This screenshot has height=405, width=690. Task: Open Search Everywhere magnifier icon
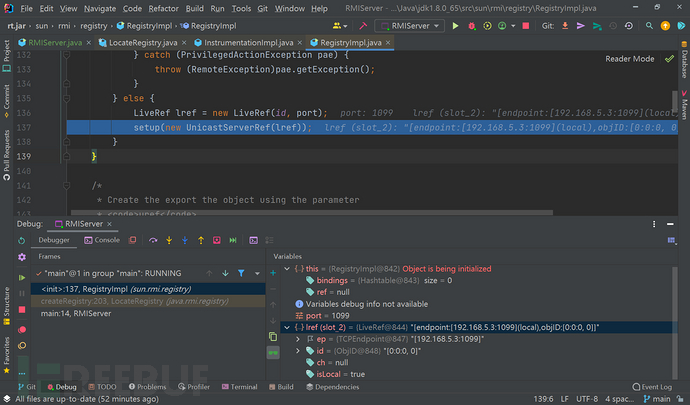click(649, 26)
